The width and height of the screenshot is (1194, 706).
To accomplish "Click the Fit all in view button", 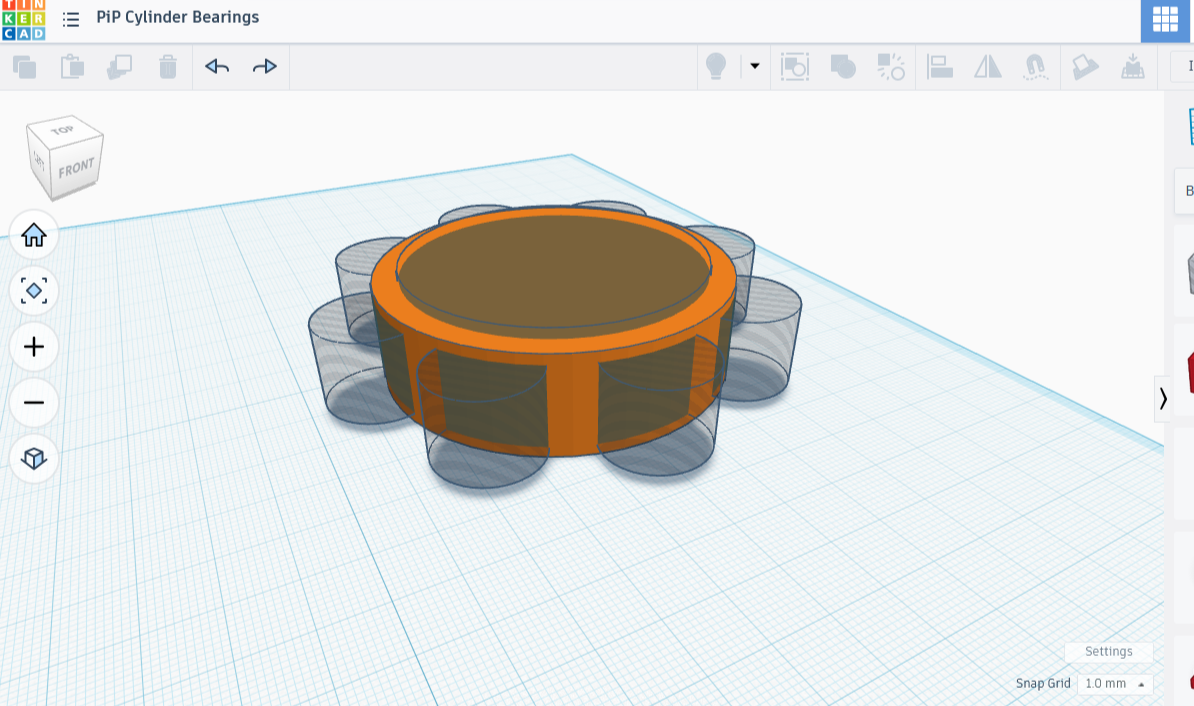I will pyautogui.click(x=34, y=291).
